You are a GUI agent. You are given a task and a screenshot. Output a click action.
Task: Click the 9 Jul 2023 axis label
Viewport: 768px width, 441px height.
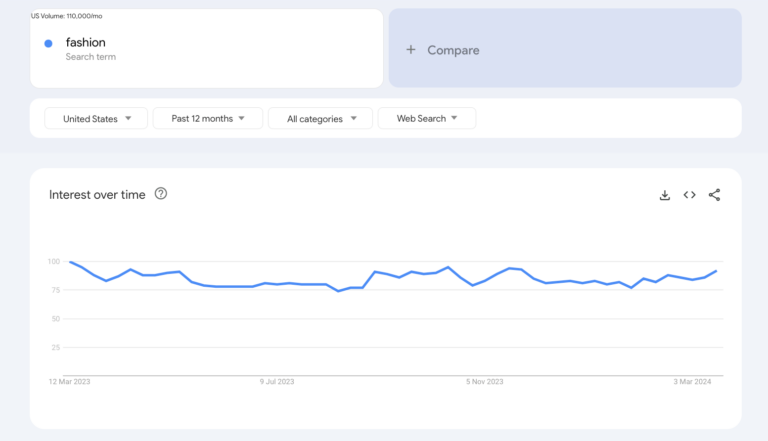coord(277,382)
